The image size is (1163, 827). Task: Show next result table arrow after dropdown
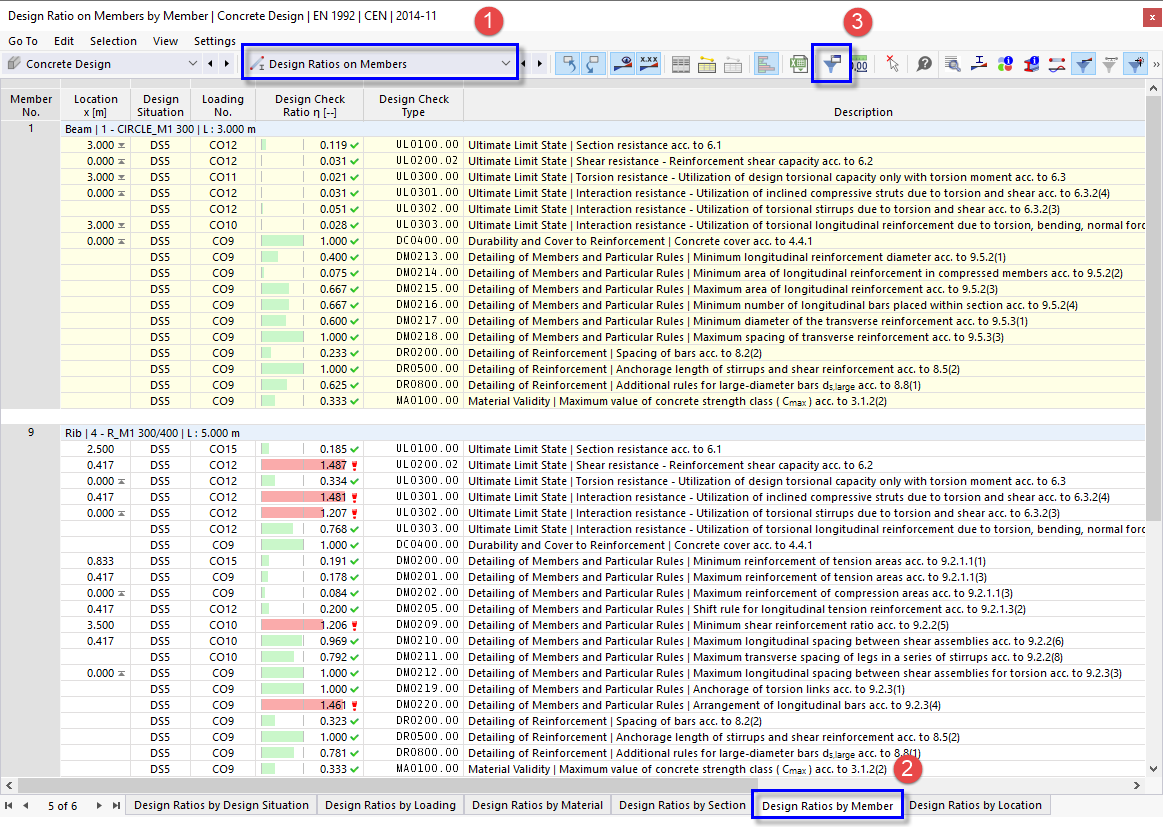point(540,64)
